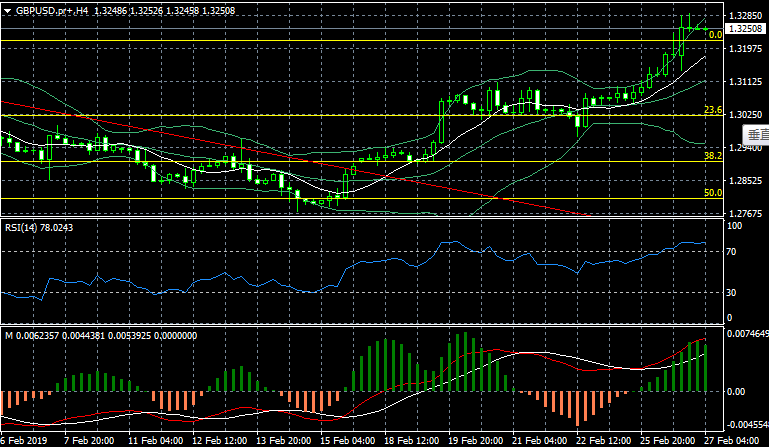
Task: Click the 18 Feb 12:00 time label
Action: (411, 440)
